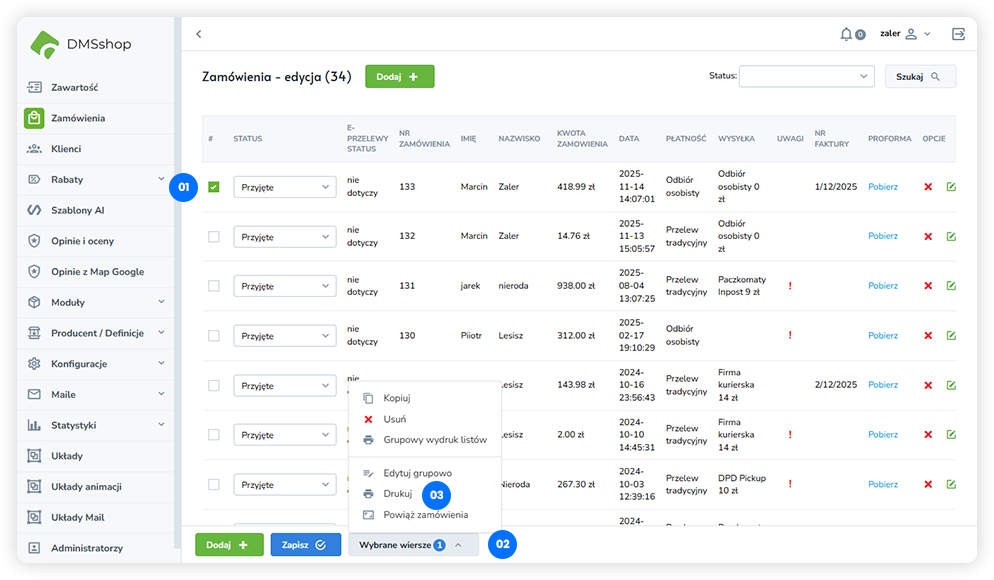Open Szablony AI in the sidebar

pyautogui.click(x=78, y=211)
